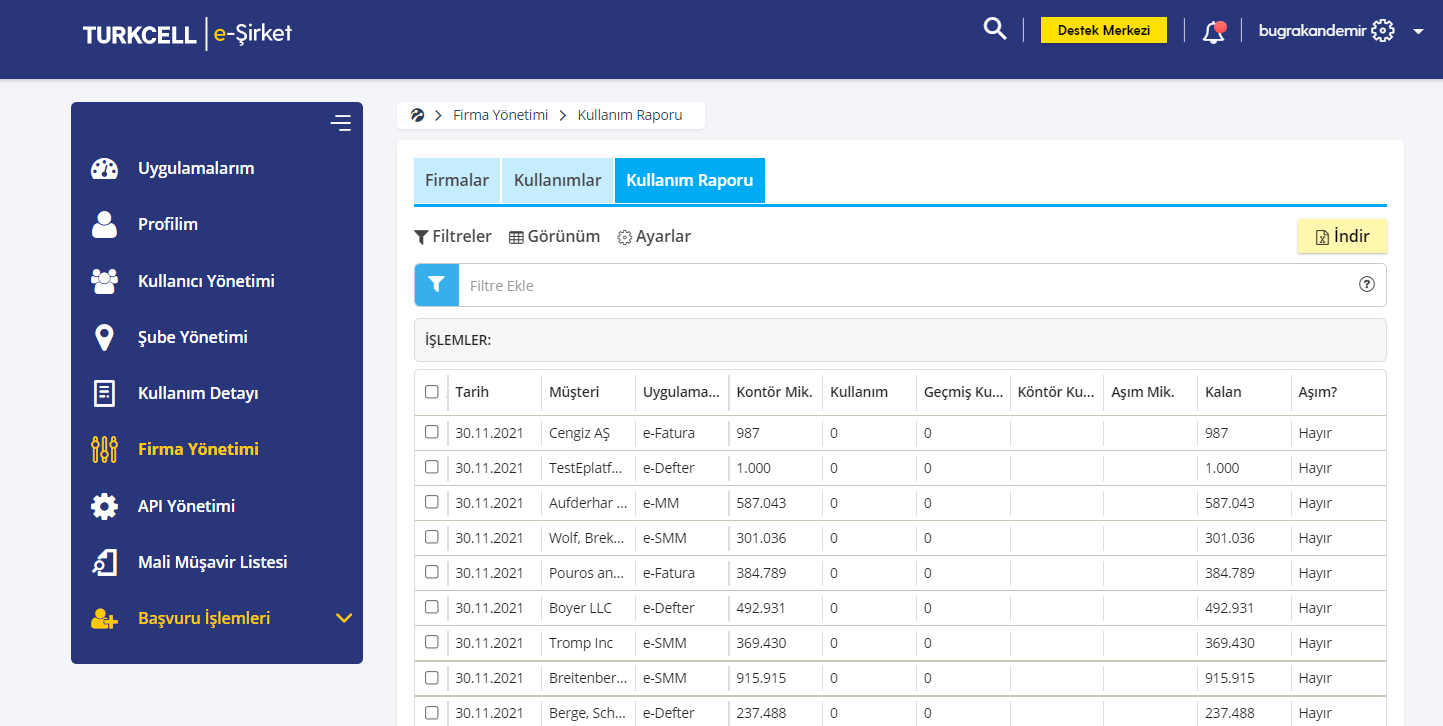This screenshot has width=1443, height=726.
Task: Check the Aufderhar row checkbox
Action: [x=432, y=502]
